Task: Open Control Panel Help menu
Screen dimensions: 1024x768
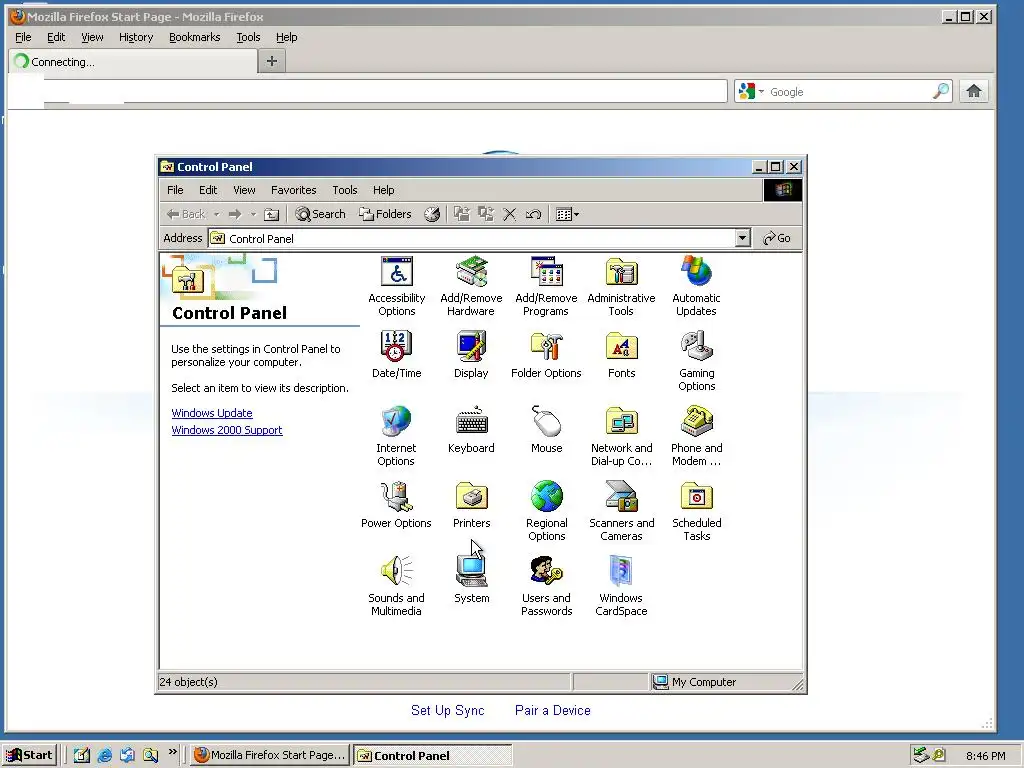Action: pyautogui.click(x=383, y=190)
